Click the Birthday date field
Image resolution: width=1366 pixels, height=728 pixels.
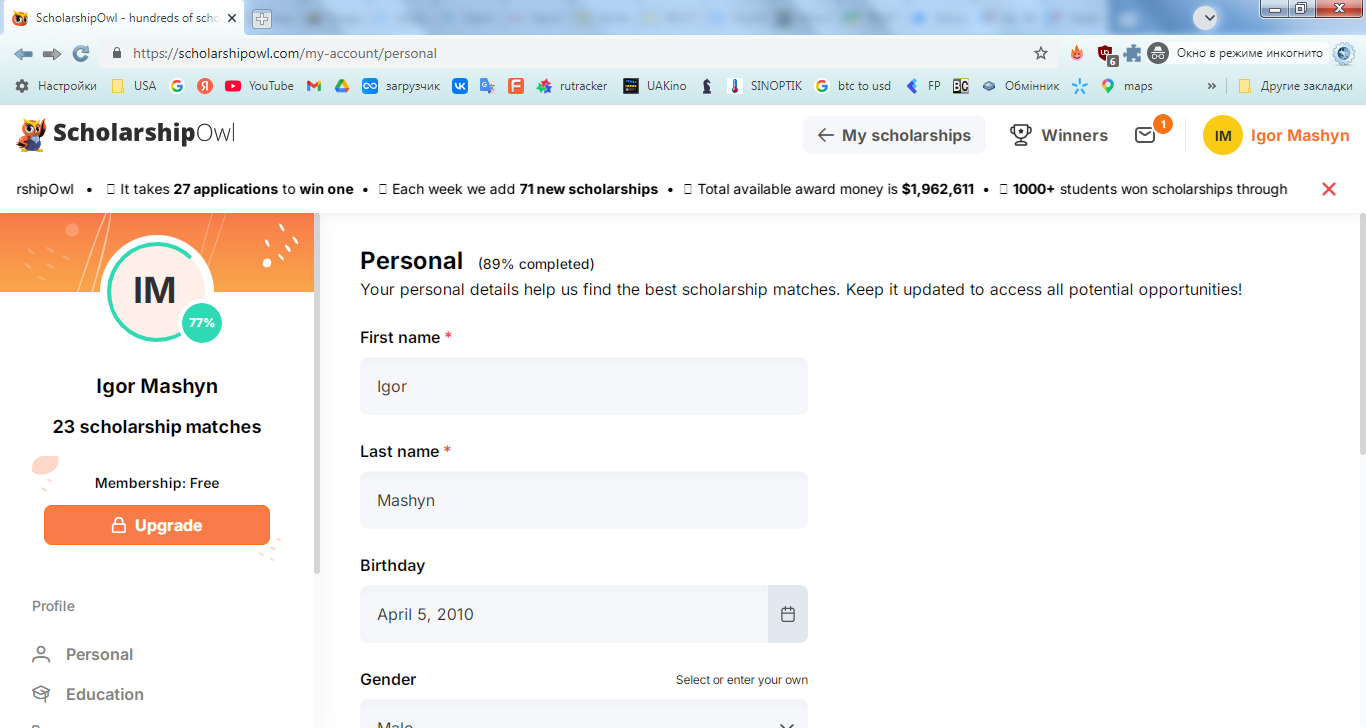pyautogui.click(x=564, y=614)
